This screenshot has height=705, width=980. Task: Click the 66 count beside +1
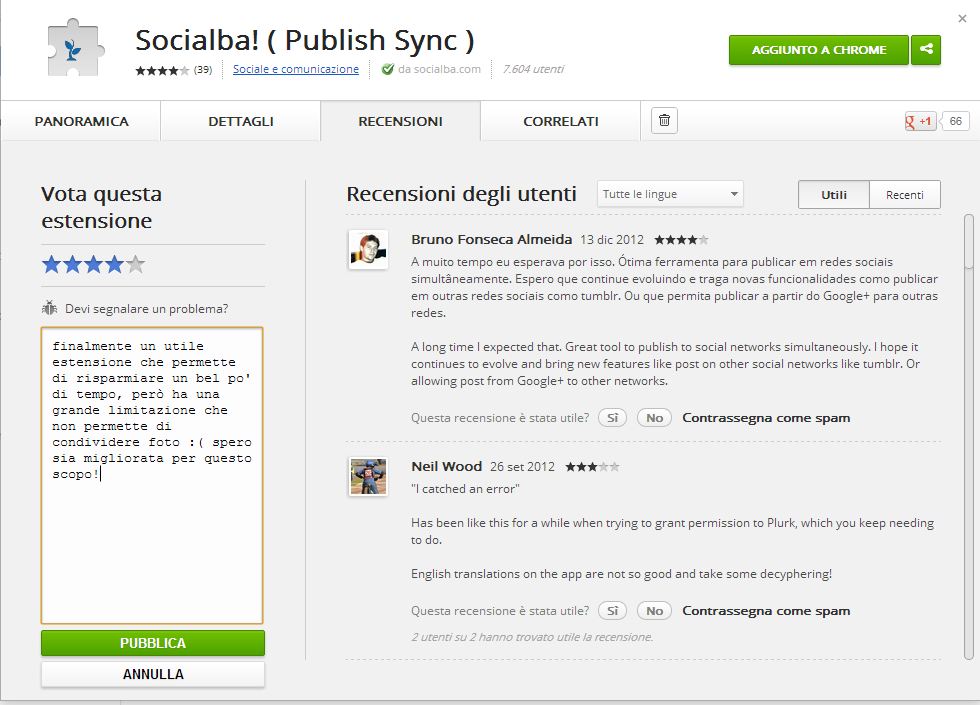click(x=956, y=121)
